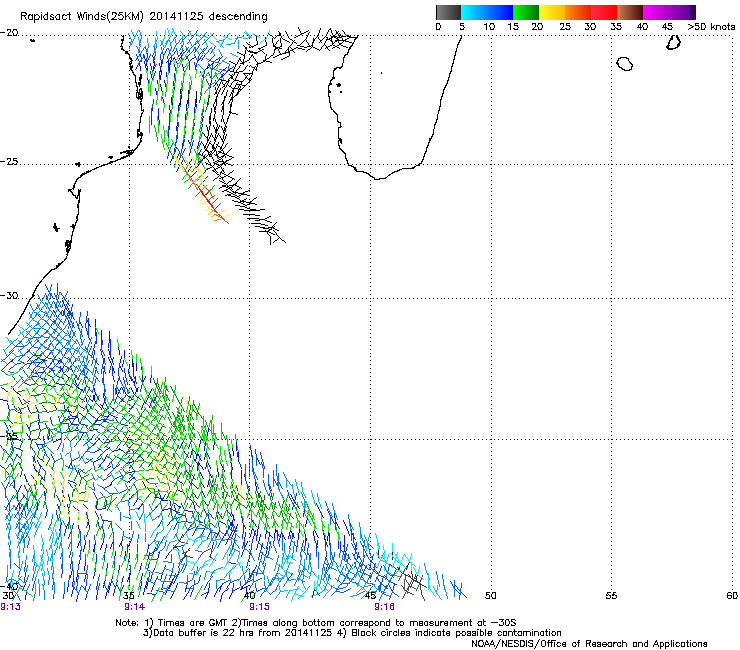Click the '25' legend tick label
The image size is (740, 650).
(565, 27)
